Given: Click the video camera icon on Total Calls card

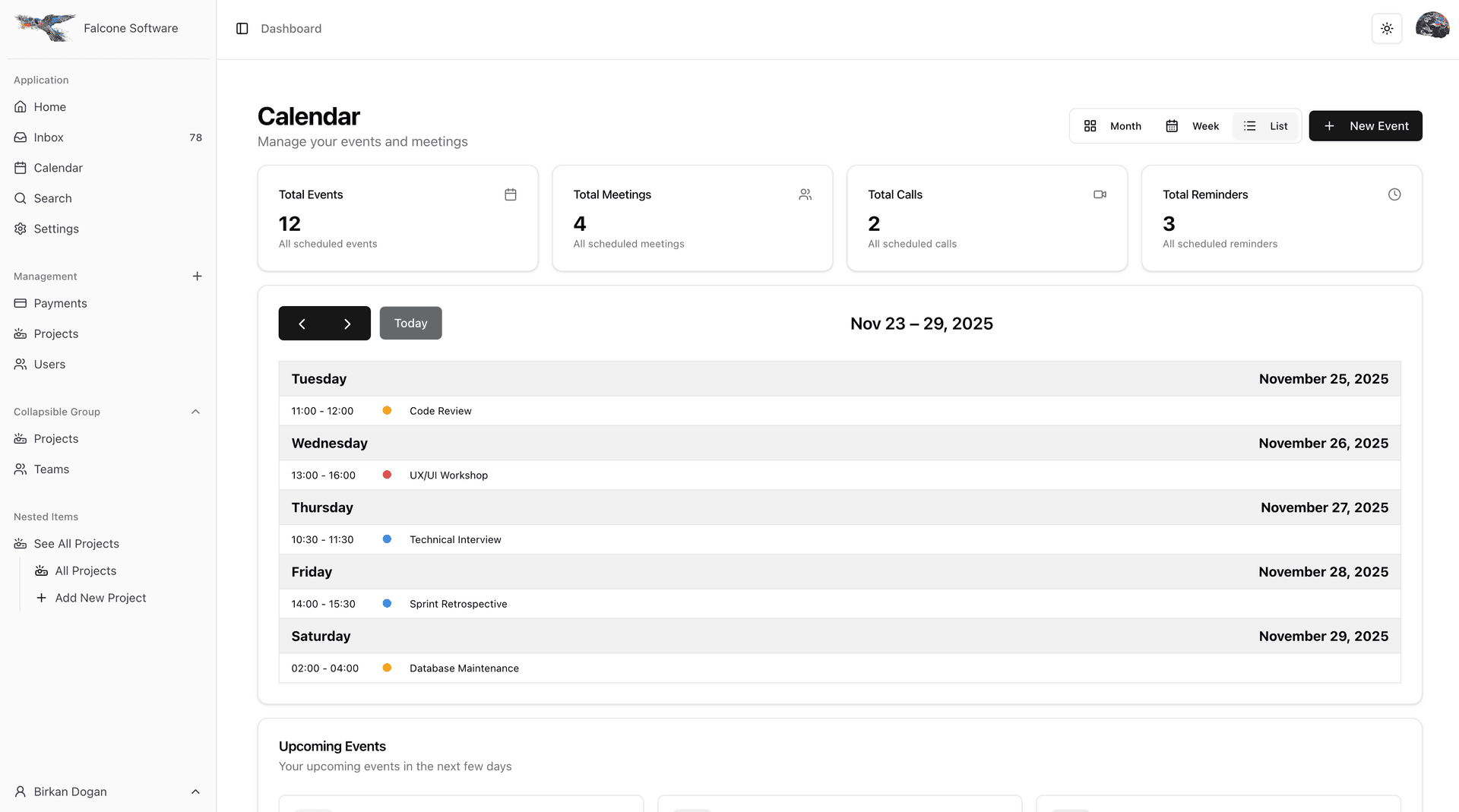Looking at the screenshot, I should (1100, 194).
